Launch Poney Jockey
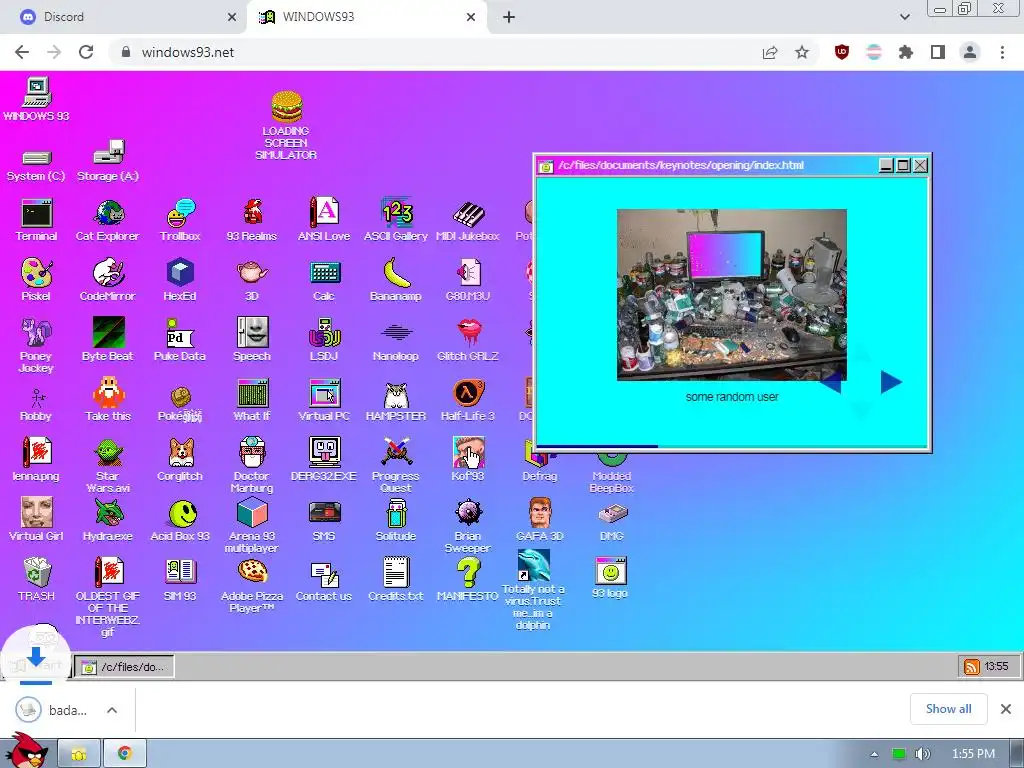1024x768 pixels. (37, 332)
